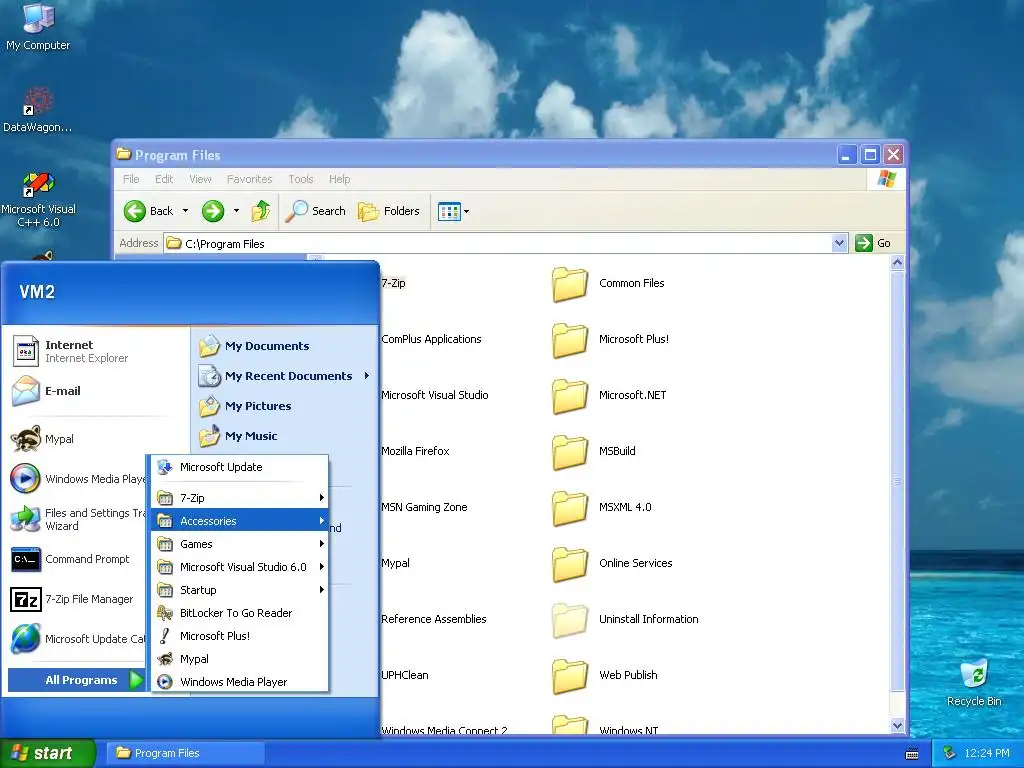
Task: Launch Windows Media Player from All Programs list
Action: pos(240,682)
